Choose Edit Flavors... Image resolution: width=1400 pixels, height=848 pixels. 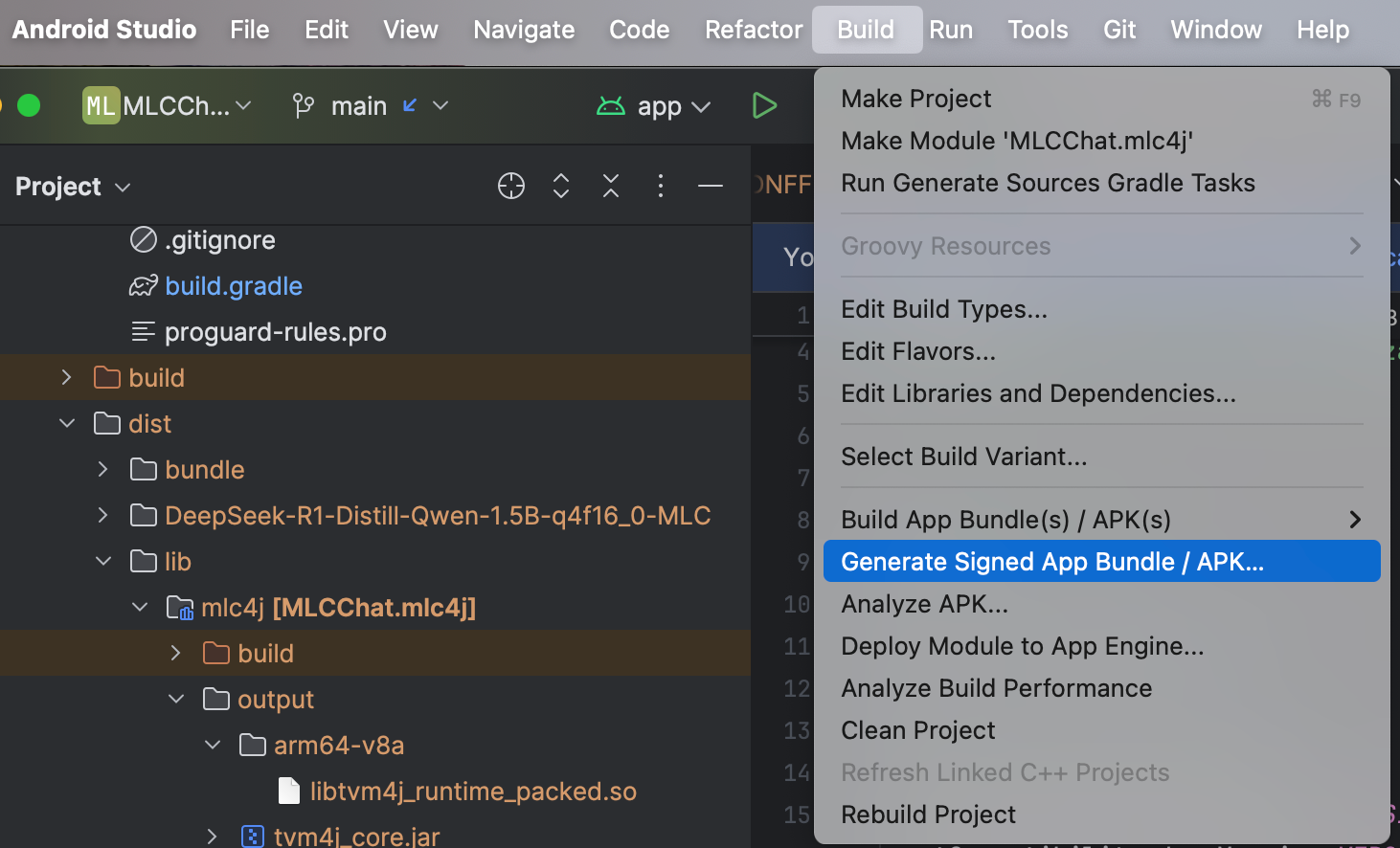[1101, 351]
